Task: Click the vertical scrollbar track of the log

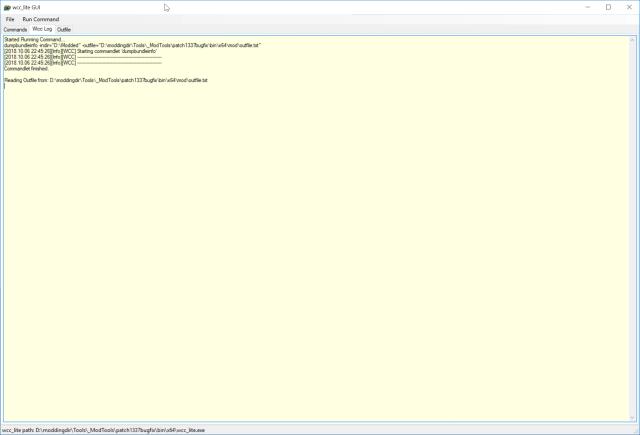Action: click(x=633, y=230)
